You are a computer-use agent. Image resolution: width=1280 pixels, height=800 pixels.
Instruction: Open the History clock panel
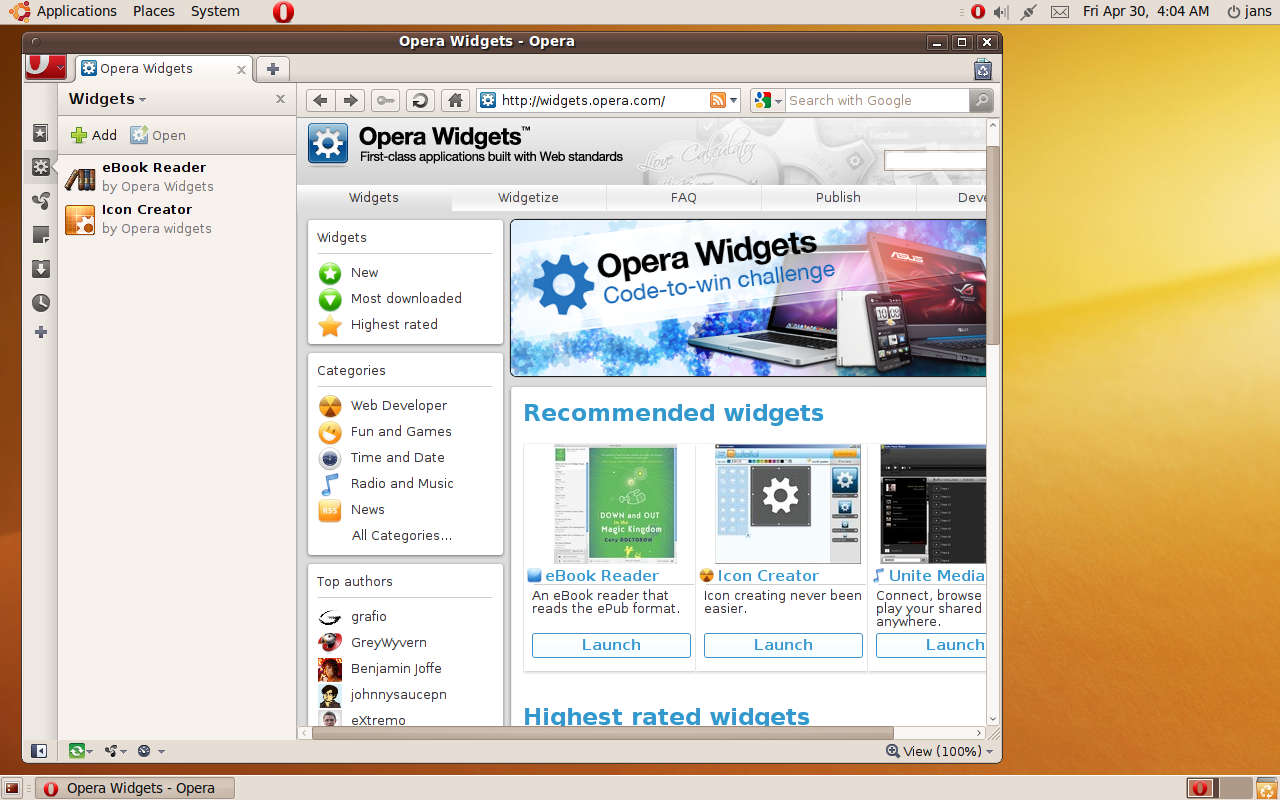[x=40, y=303]
